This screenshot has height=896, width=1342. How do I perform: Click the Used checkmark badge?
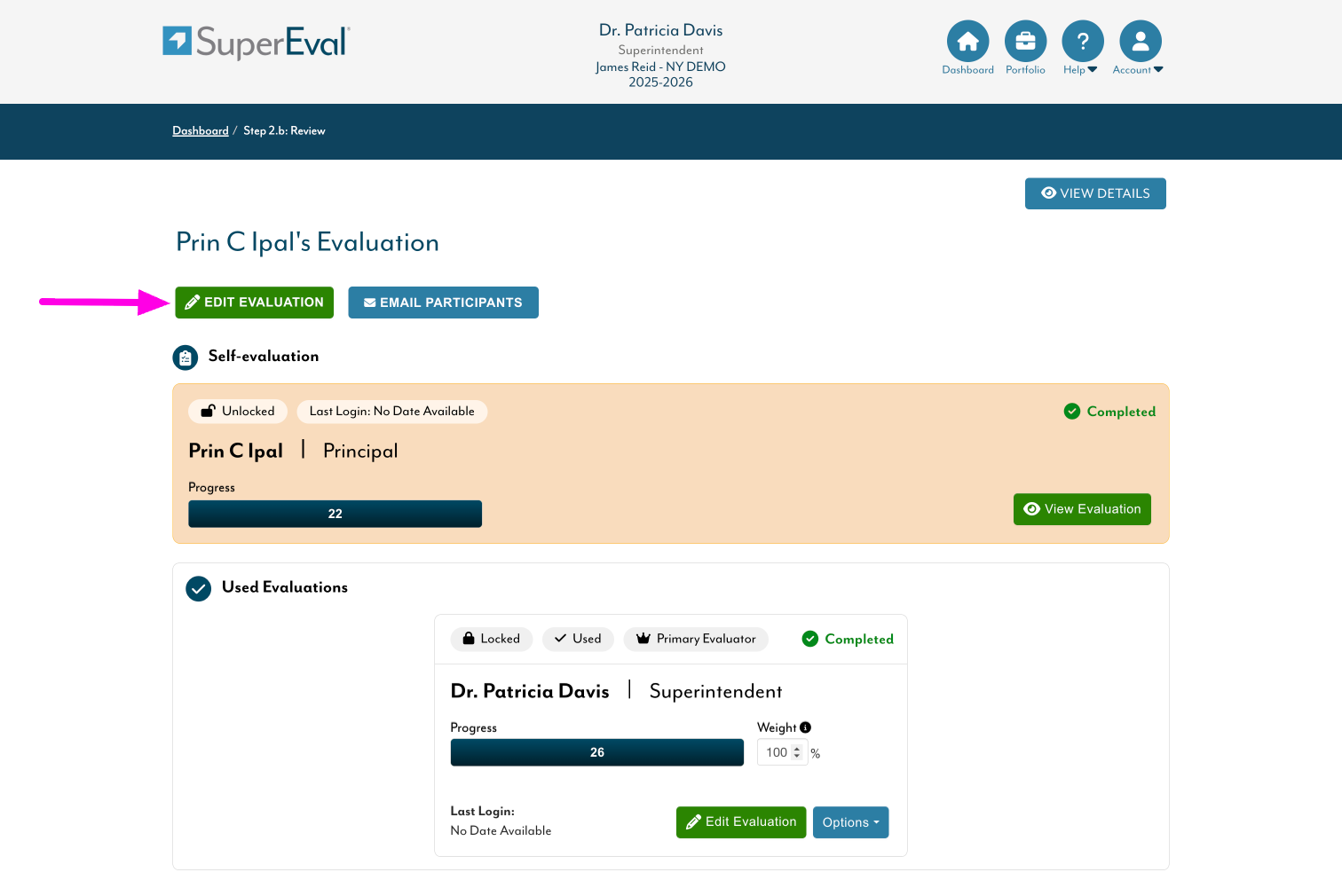[578, 639]
